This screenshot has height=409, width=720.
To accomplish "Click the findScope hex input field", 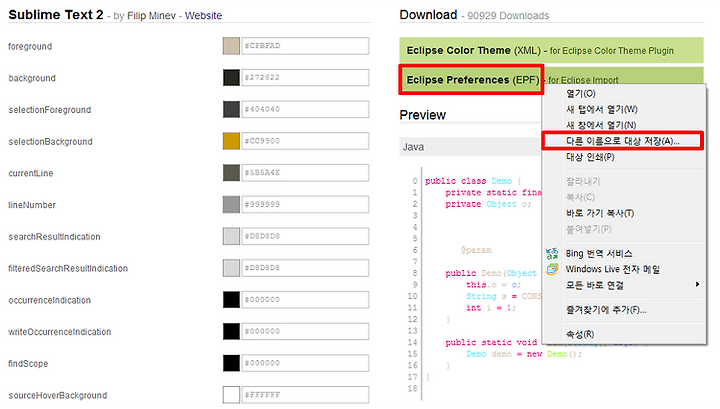I will click(305, 363).
